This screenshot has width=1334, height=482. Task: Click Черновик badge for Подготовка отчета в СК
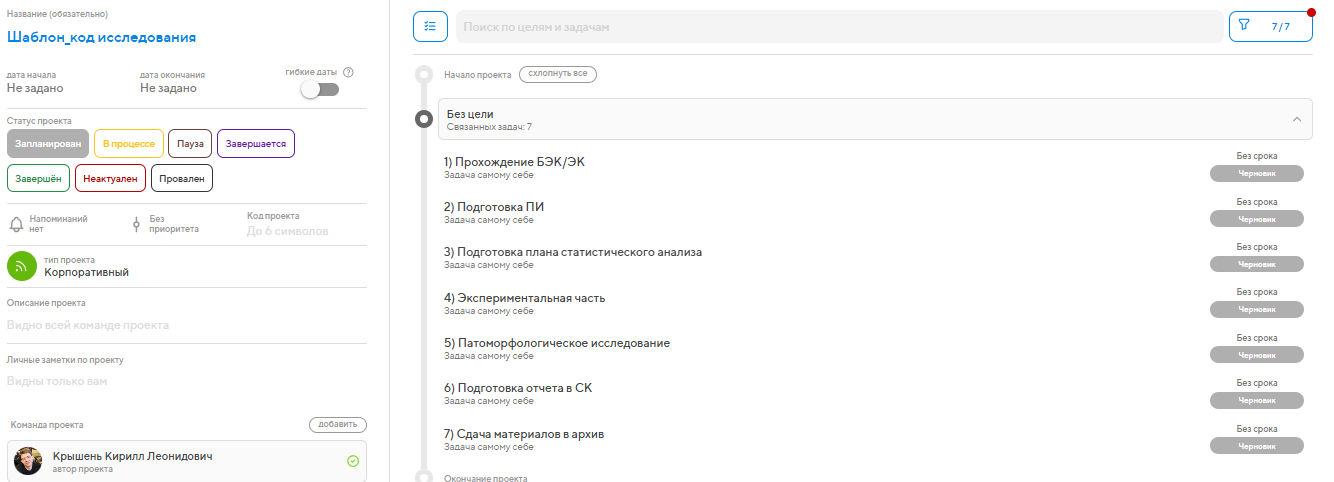pos(1257,400)
